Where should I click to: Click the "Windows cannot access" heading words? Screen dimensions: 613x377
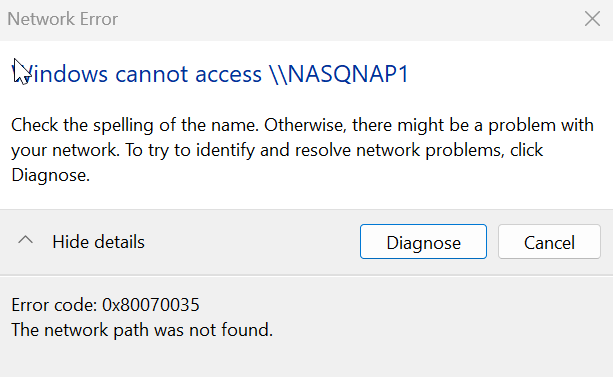[x=136, y=74]
